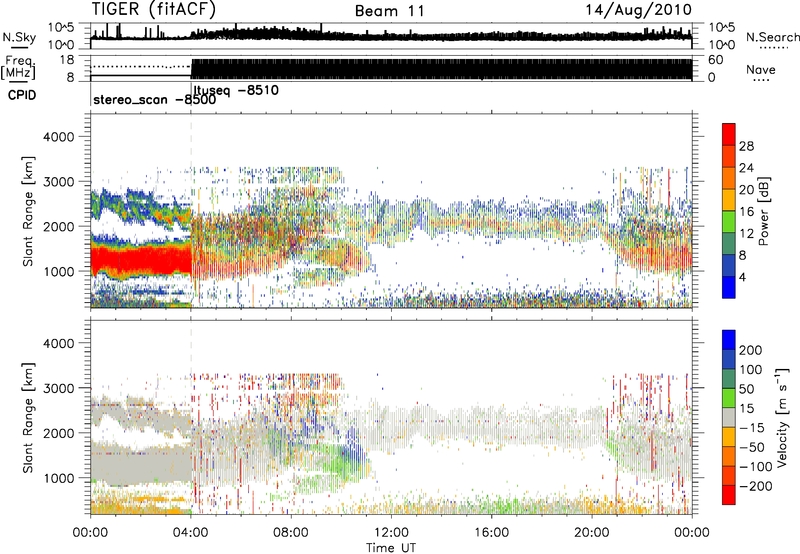The image size is (800, 554).
Task: Click the 'Freq. [MHz]' axis label
Action: (19, 68)
